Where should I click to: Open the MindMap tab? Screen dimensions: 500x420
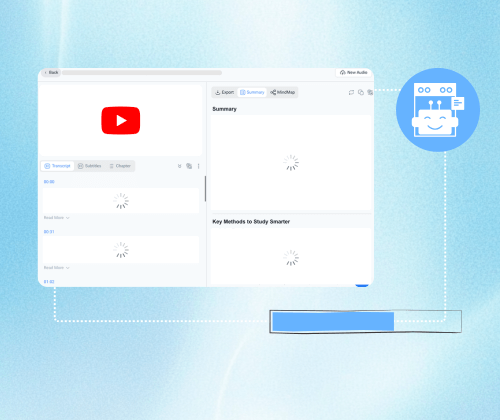[x=283, y=92]
